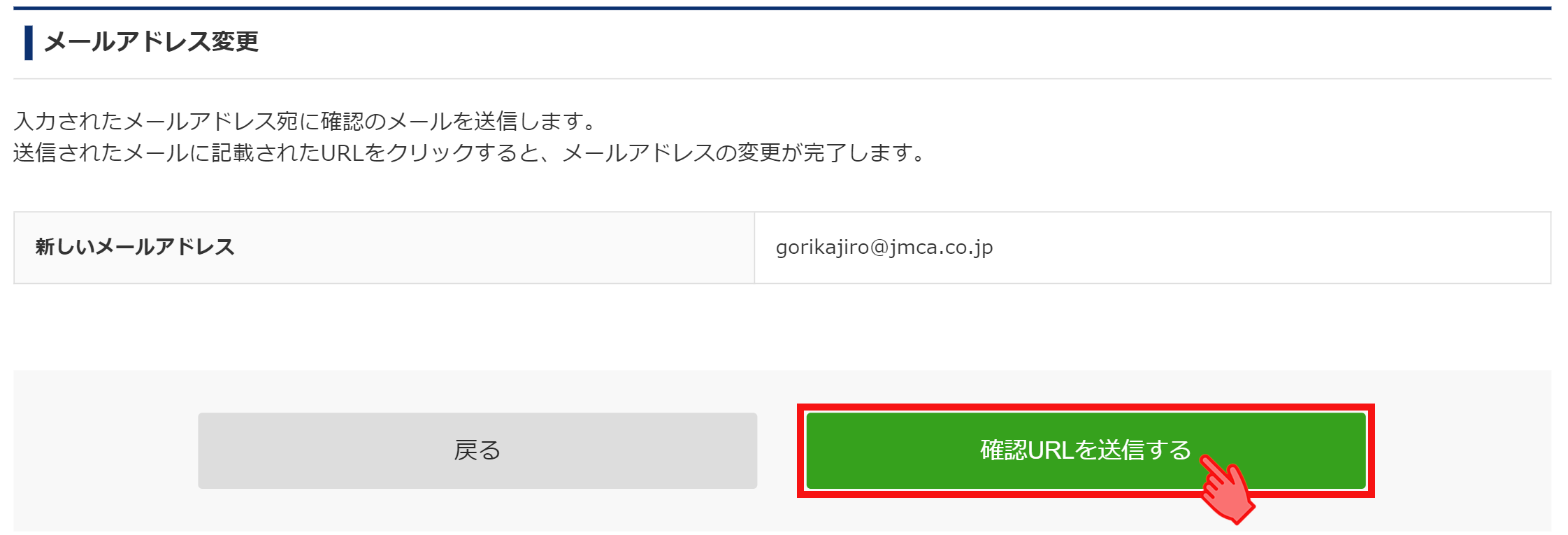Screen dimensions: 1568x535
Task: Click the 確認URL text on the green button
Action: point(1027,450)
